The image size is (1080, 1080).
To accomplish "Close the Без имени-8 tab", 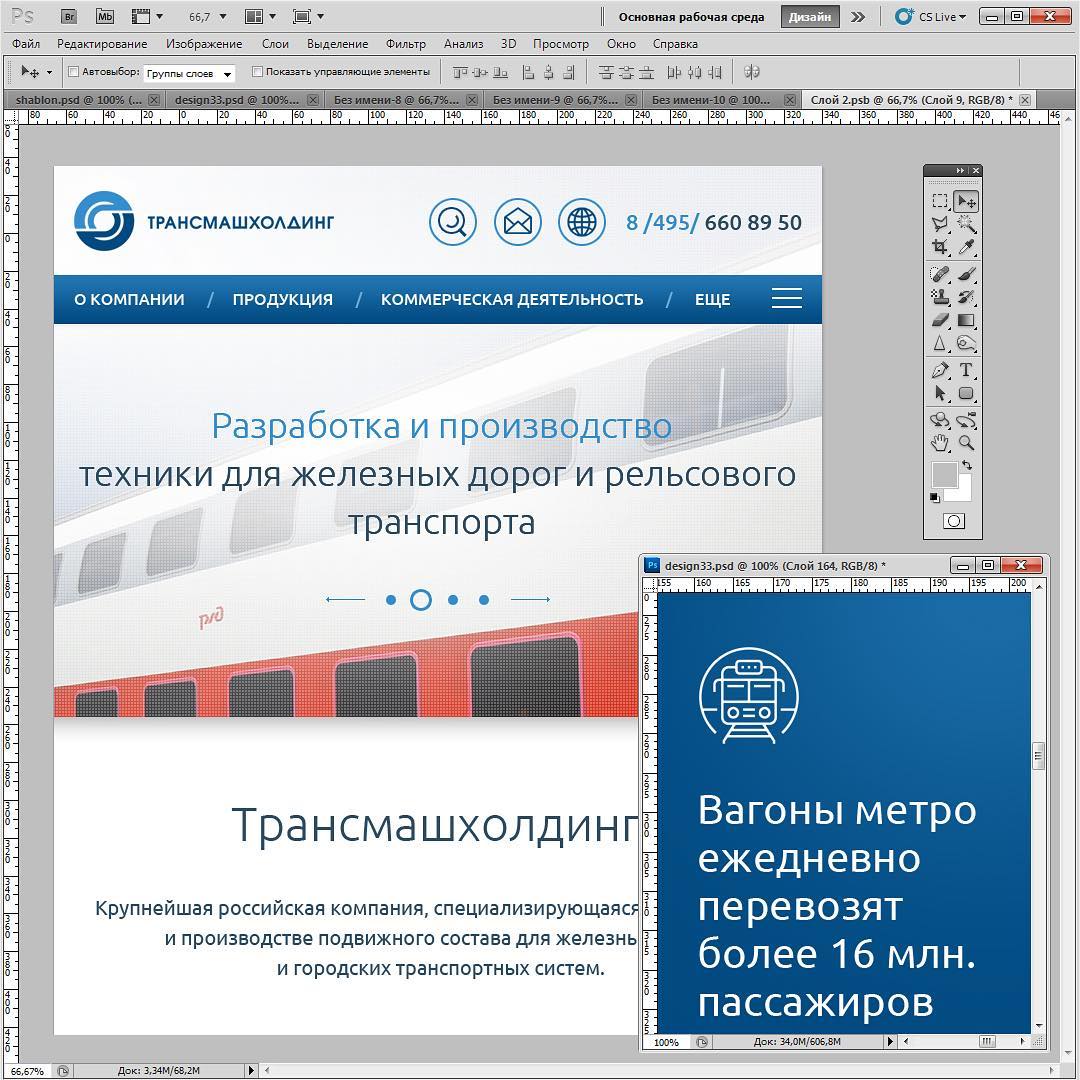I will point(472,100).
